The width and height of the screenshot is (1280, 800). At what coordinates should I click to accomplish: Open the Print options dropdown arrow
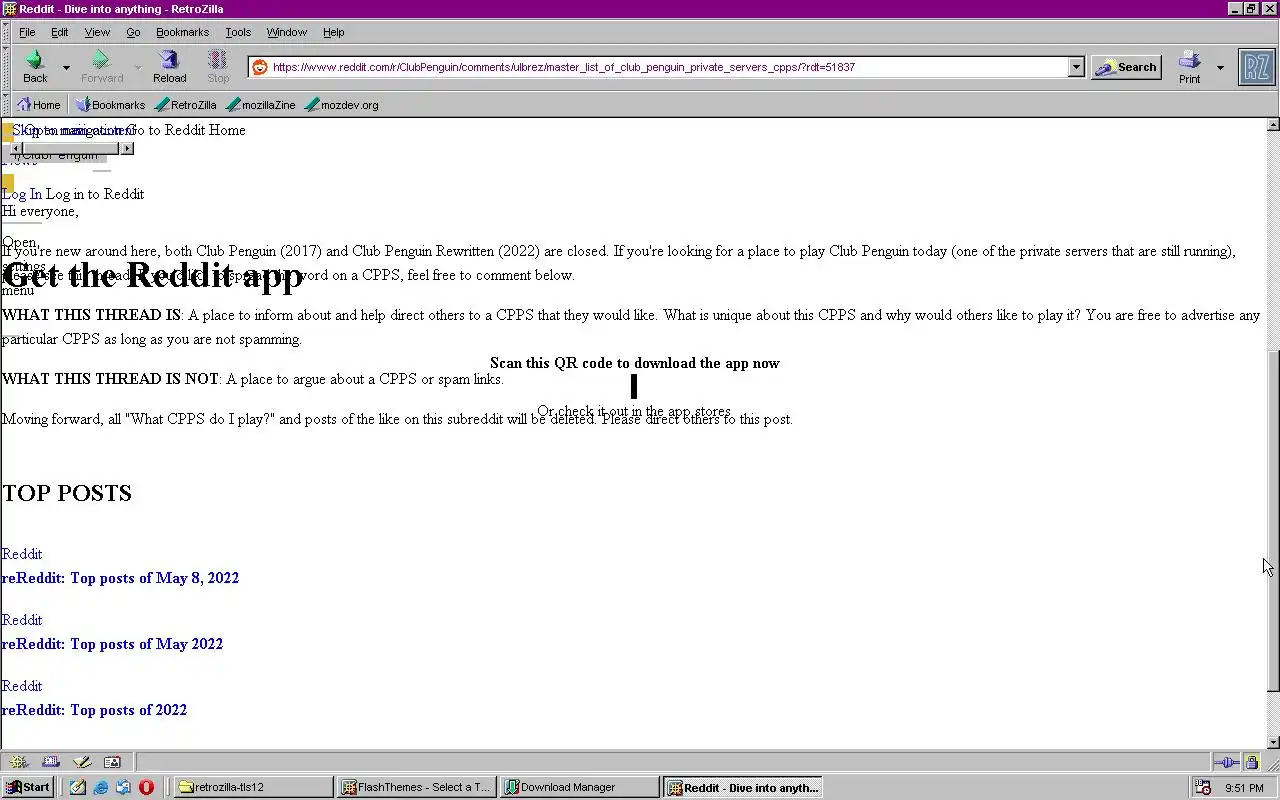pos(1220,68)
